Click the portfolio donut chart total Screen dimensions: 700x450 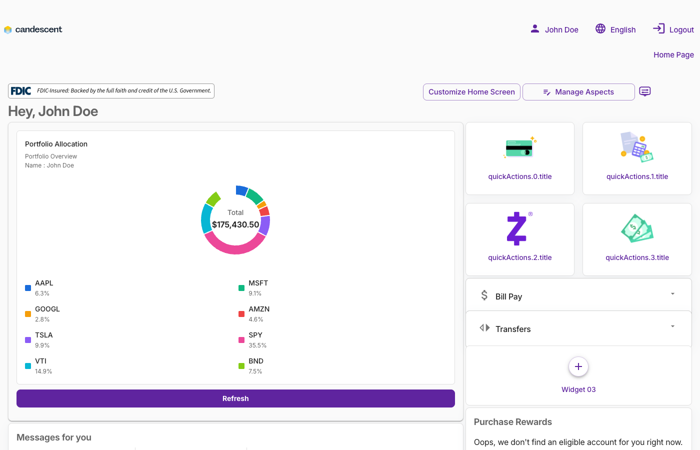235,219
